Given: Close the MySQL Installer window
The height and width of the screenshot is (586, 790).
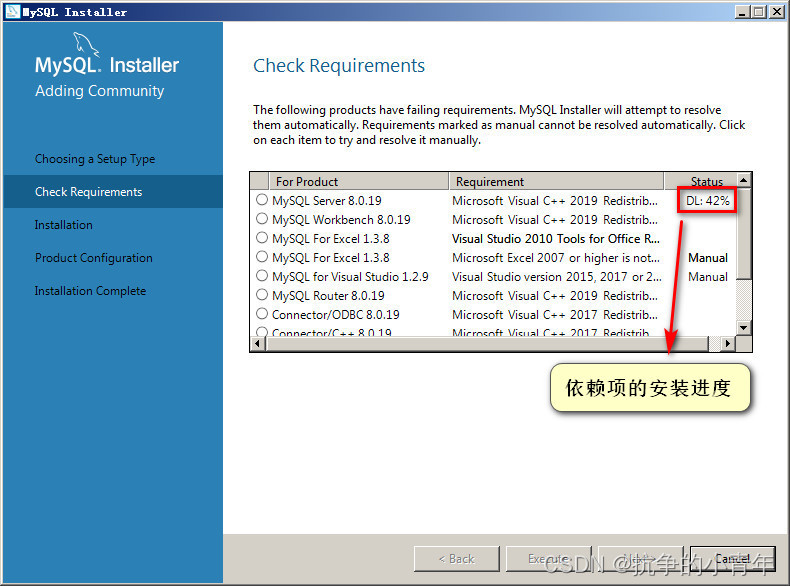Looking at the screenshot, I should pyautogui.click(x=777, y=12).
